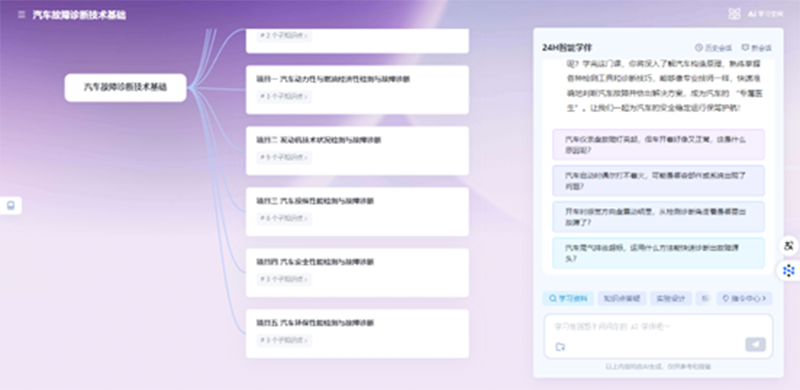Click the grid apps icon in header
This screenshot has width=800, height=390.
point(734,14)
